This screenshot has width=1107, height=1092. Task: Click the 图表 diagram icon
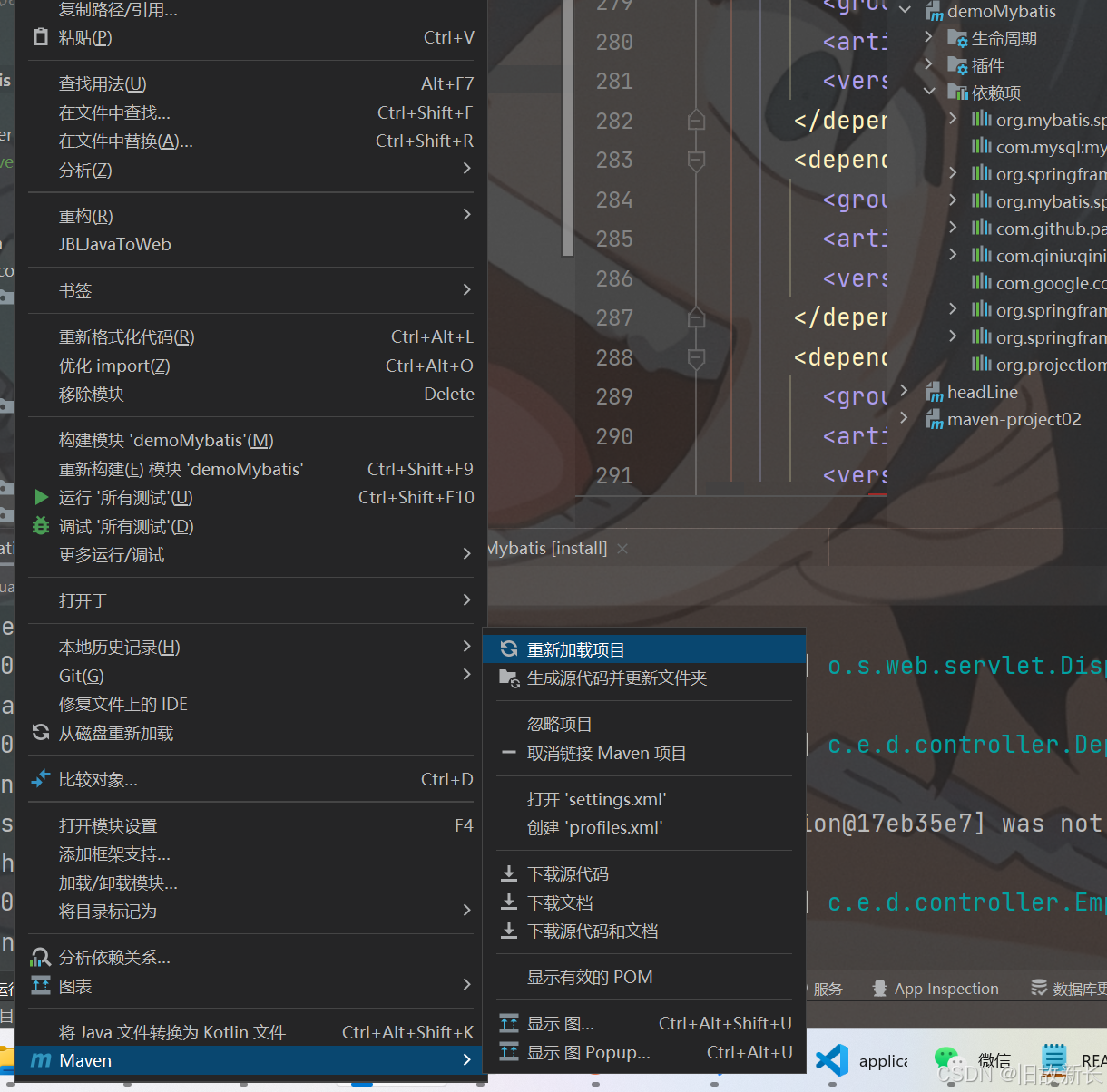(40, 986)
